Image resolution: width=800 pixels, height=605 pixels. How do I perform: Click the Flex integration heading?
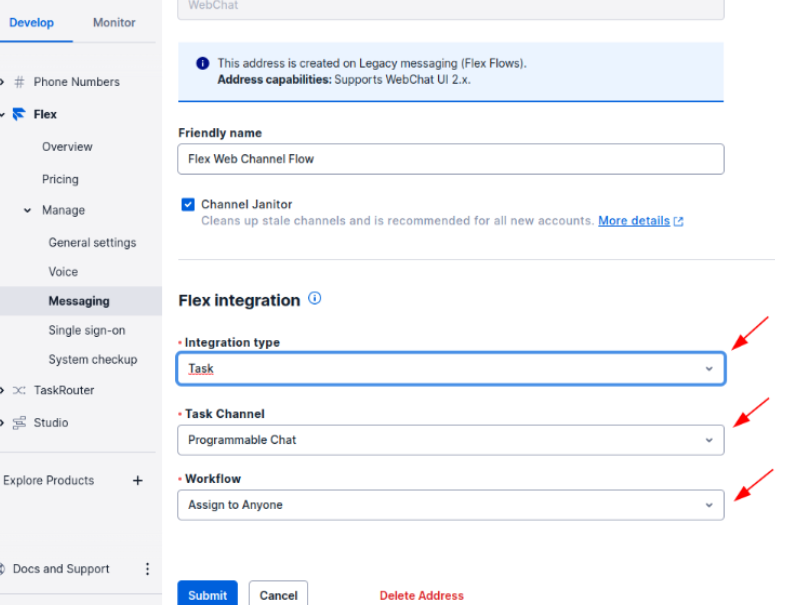pyautogui.click(x=239, y=300)
